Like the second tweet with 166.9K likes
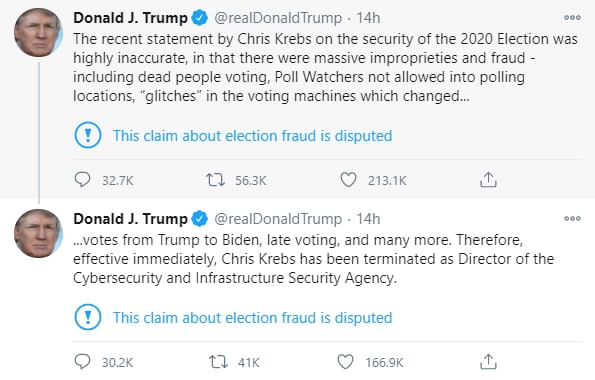The width and height of the screenshot is (595, 380). click(x=345, y=362)
